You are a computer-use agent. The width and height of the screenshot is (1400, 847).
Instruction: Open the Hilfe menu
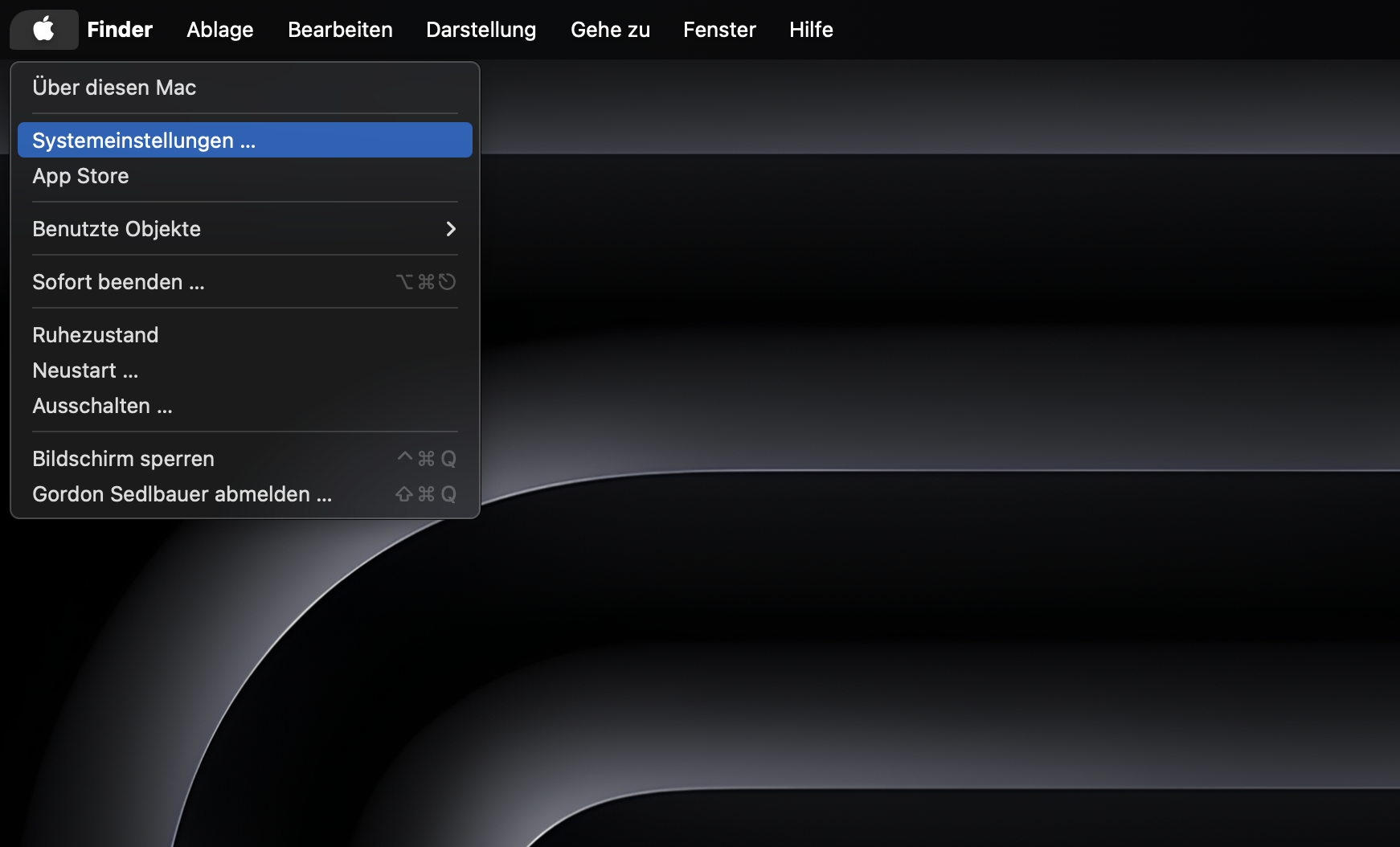pyautogui.click(x=810, y=29)
